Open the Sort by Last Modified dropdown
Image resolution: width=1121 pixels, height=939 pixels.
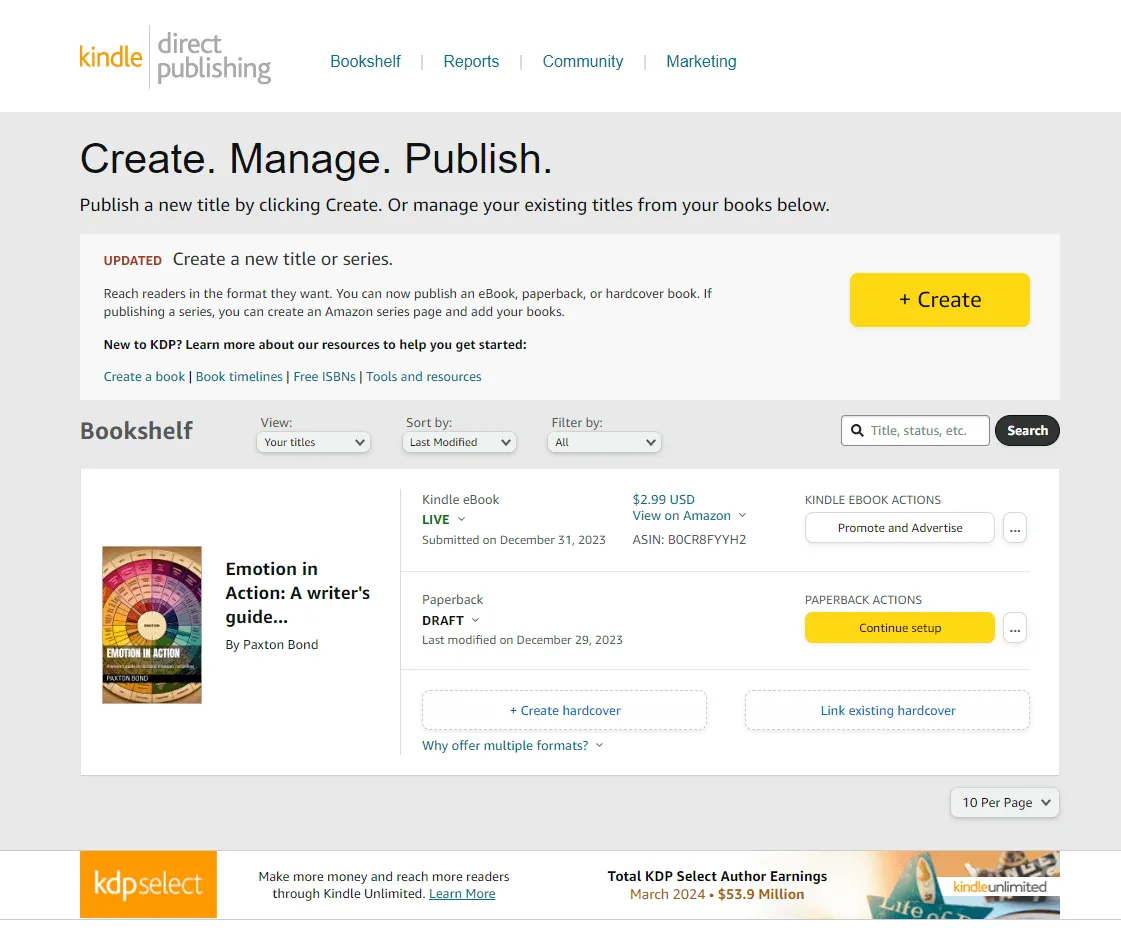[459, 442]
